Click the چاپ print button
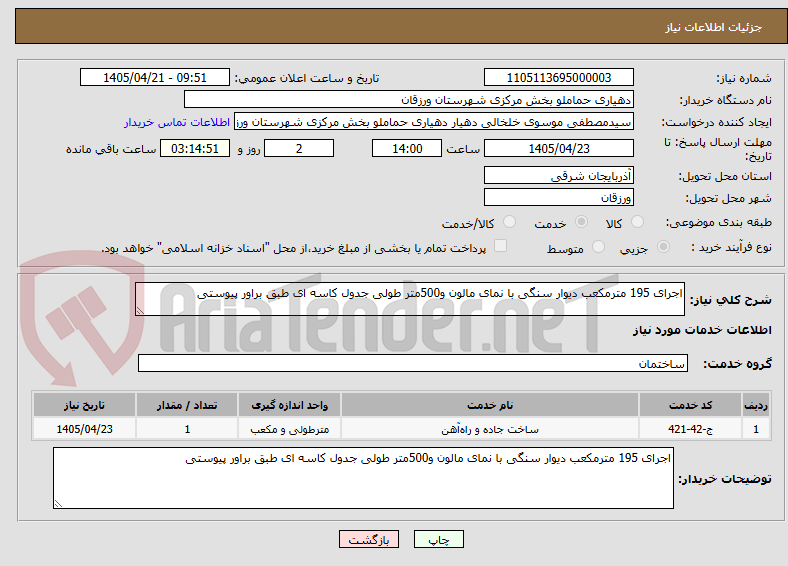This screenshot has height=566, width=788. tap(439, 539)
